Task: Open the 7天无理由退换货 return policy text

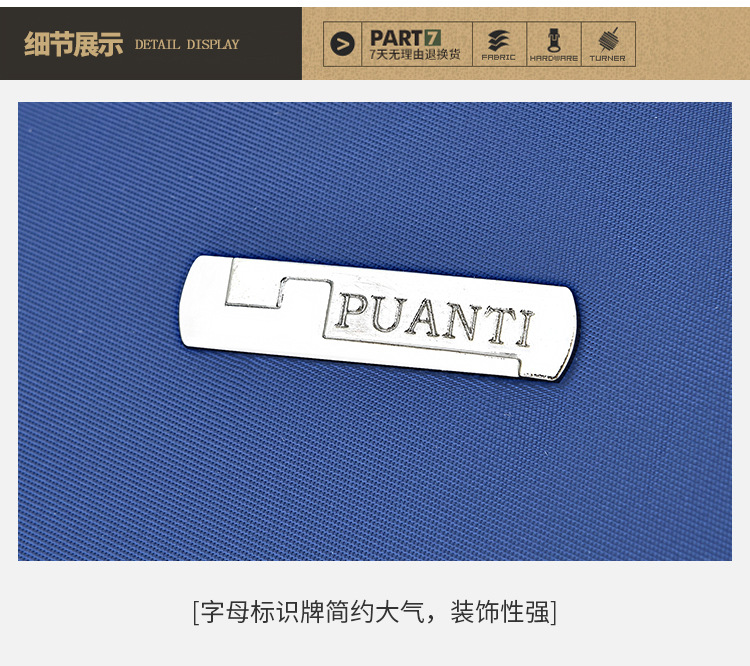Action: [x=415, y=55]
